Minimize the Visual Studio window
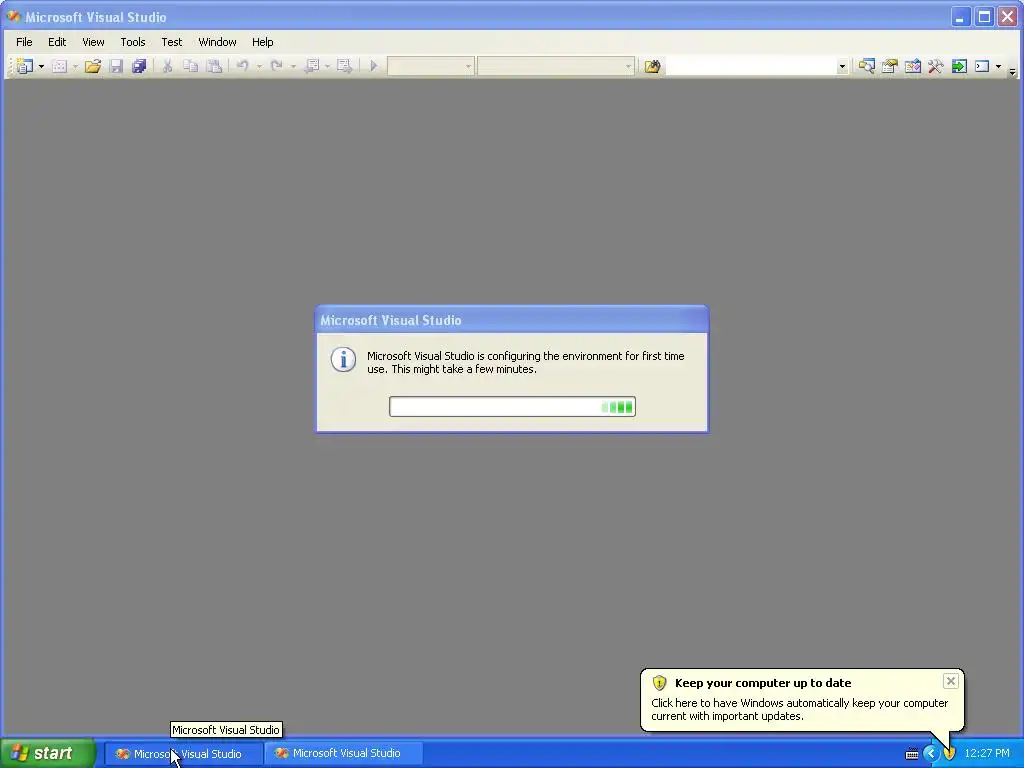Screen dimensions: 1024x768 pyautogui.click(x=959, y=17)
